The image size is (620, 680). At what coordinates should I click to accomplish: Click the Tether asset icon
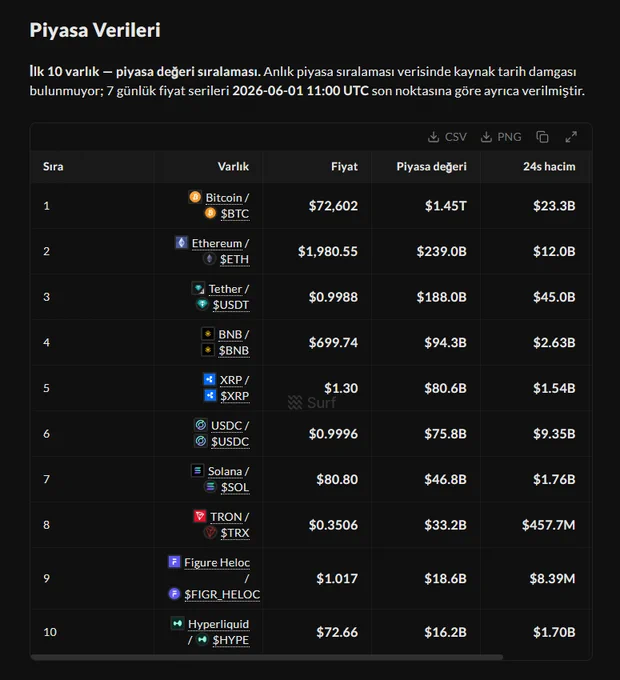[x=198, y=288]
